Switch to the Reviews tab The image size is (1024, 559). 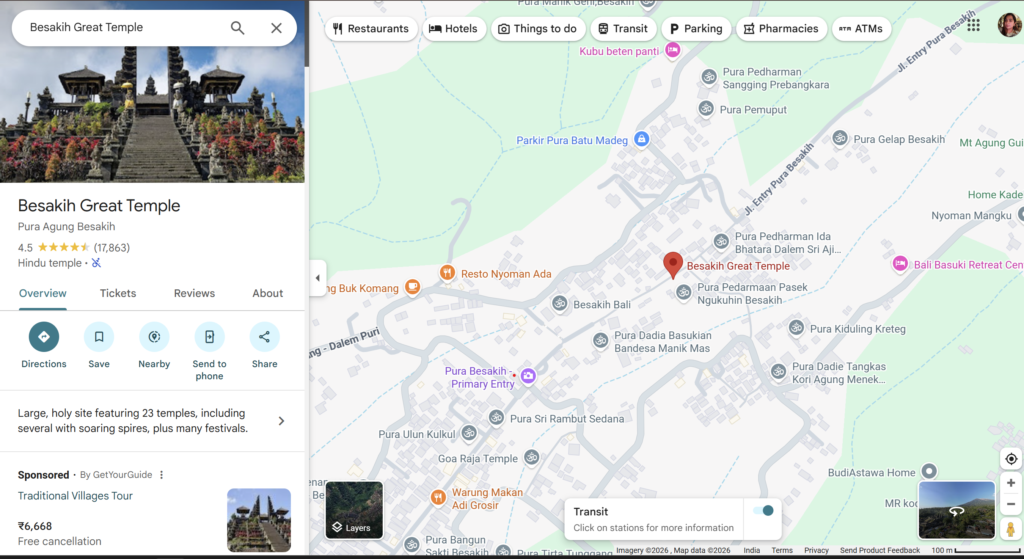(194, 293)
